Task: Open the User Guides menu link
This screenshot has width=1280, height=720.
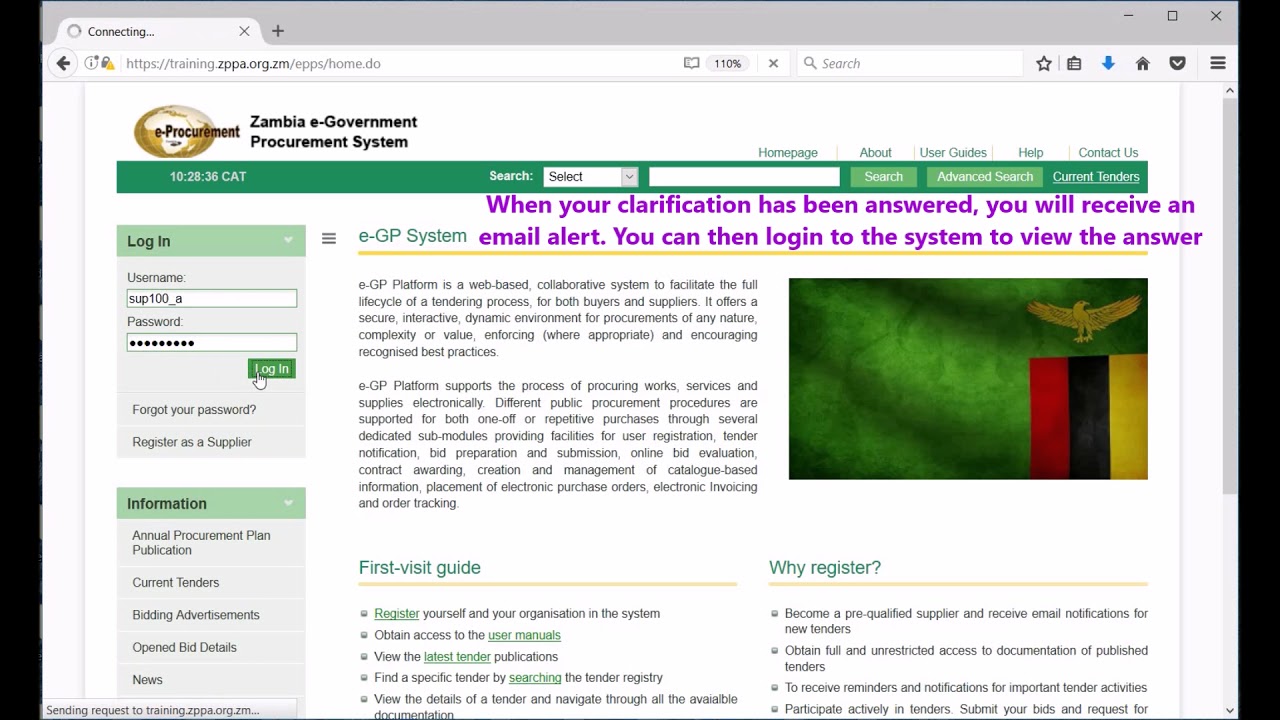Action: point(953,153)
